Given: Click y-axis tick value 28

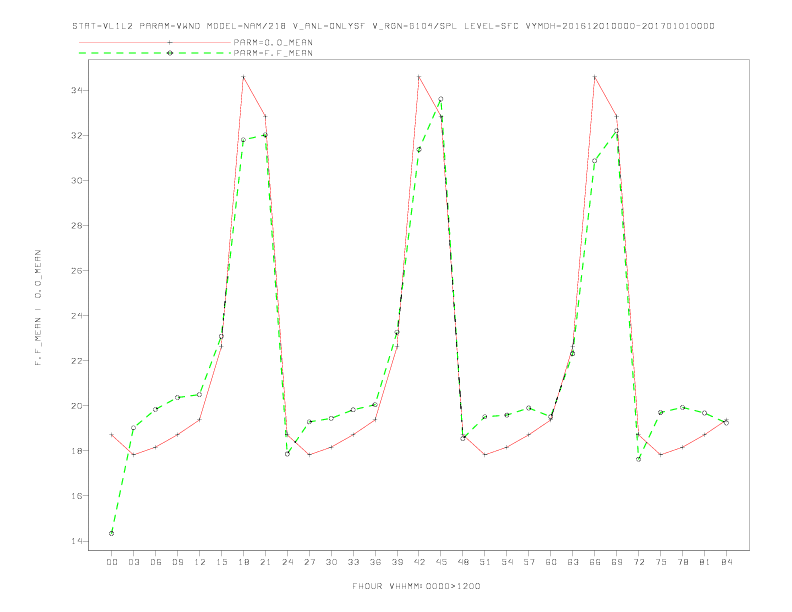Looking at the screenshot, I should pyautogui.click(x=77, y=225).
